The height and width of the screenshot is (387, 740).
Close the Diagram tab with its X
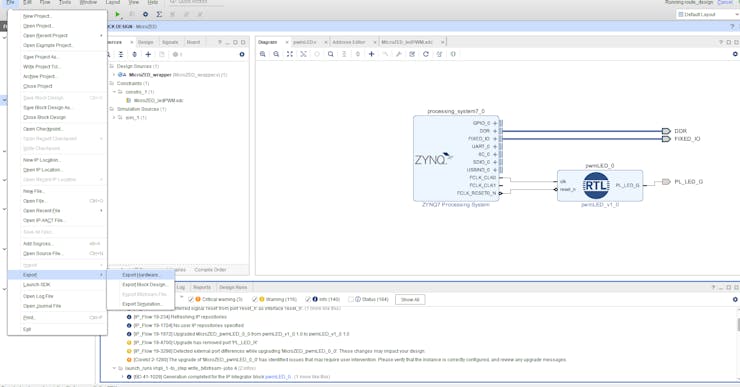pyautogui.click(x=286, y=42)
